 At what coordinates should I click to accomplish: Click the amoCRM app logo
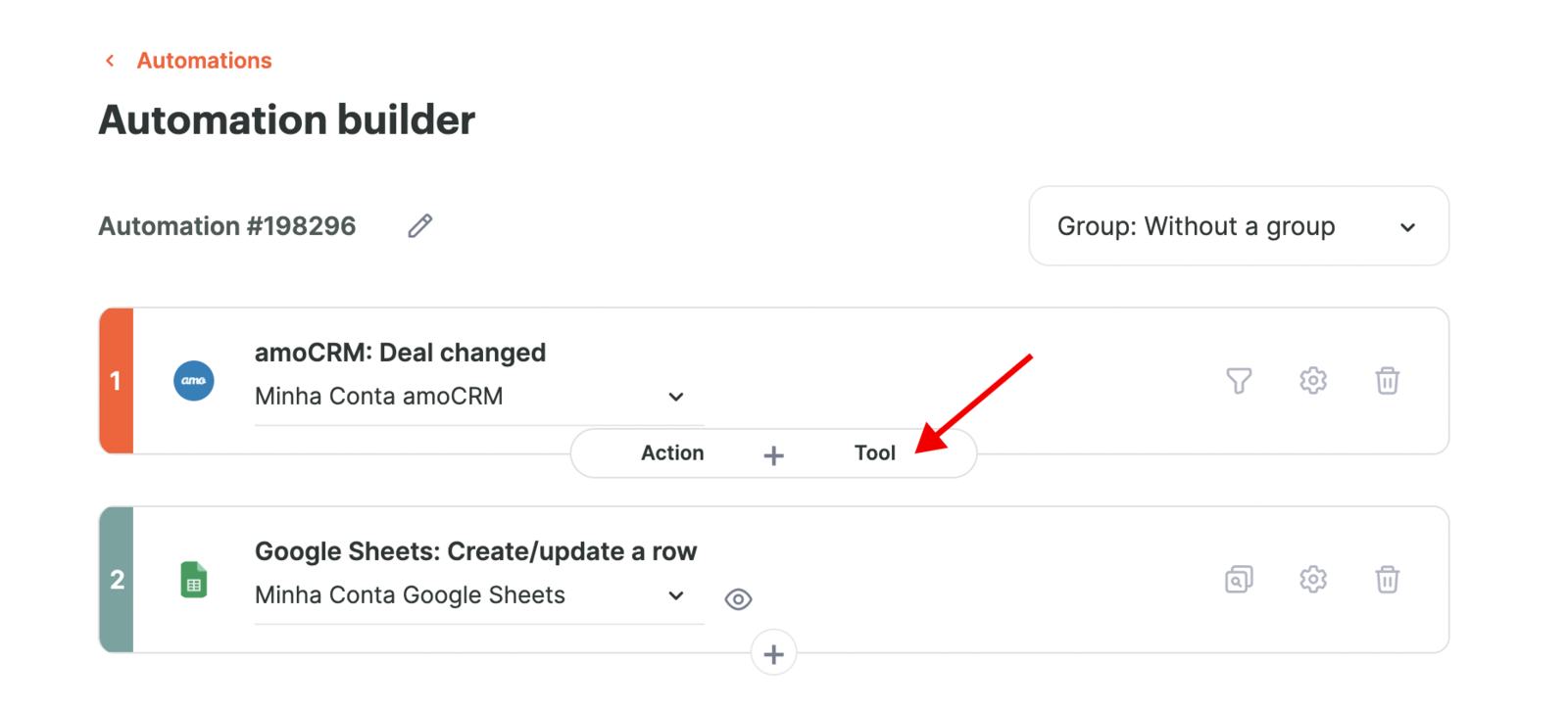coord(194,381)
